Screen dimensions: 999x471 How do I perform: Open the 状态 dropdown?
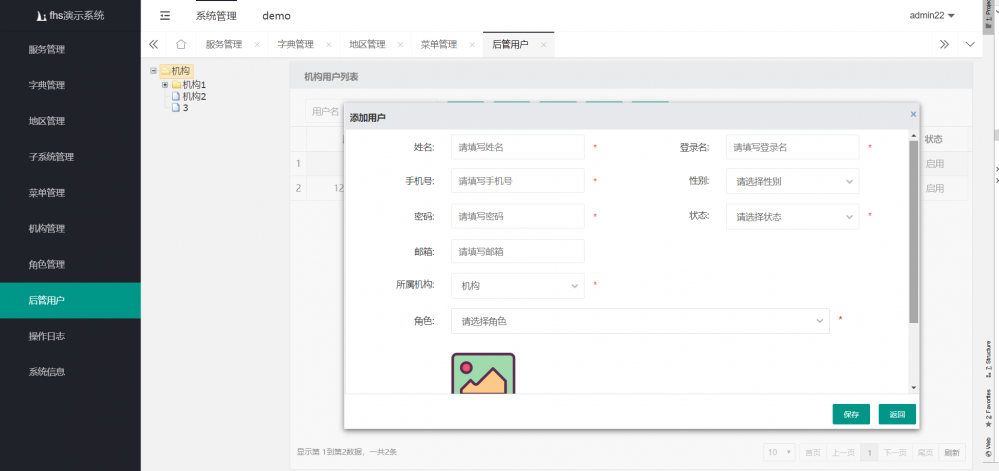click(x=793, y=217)
